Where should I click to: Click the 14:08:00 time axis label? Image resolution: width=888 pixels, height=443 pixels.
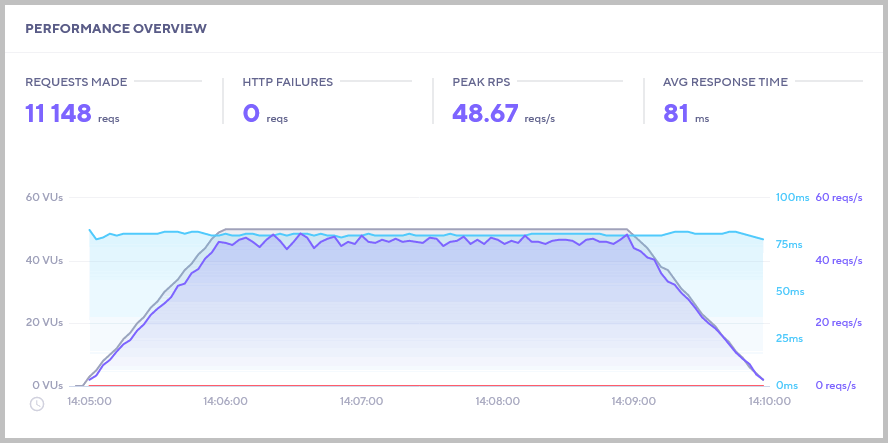tap(497, 402)
